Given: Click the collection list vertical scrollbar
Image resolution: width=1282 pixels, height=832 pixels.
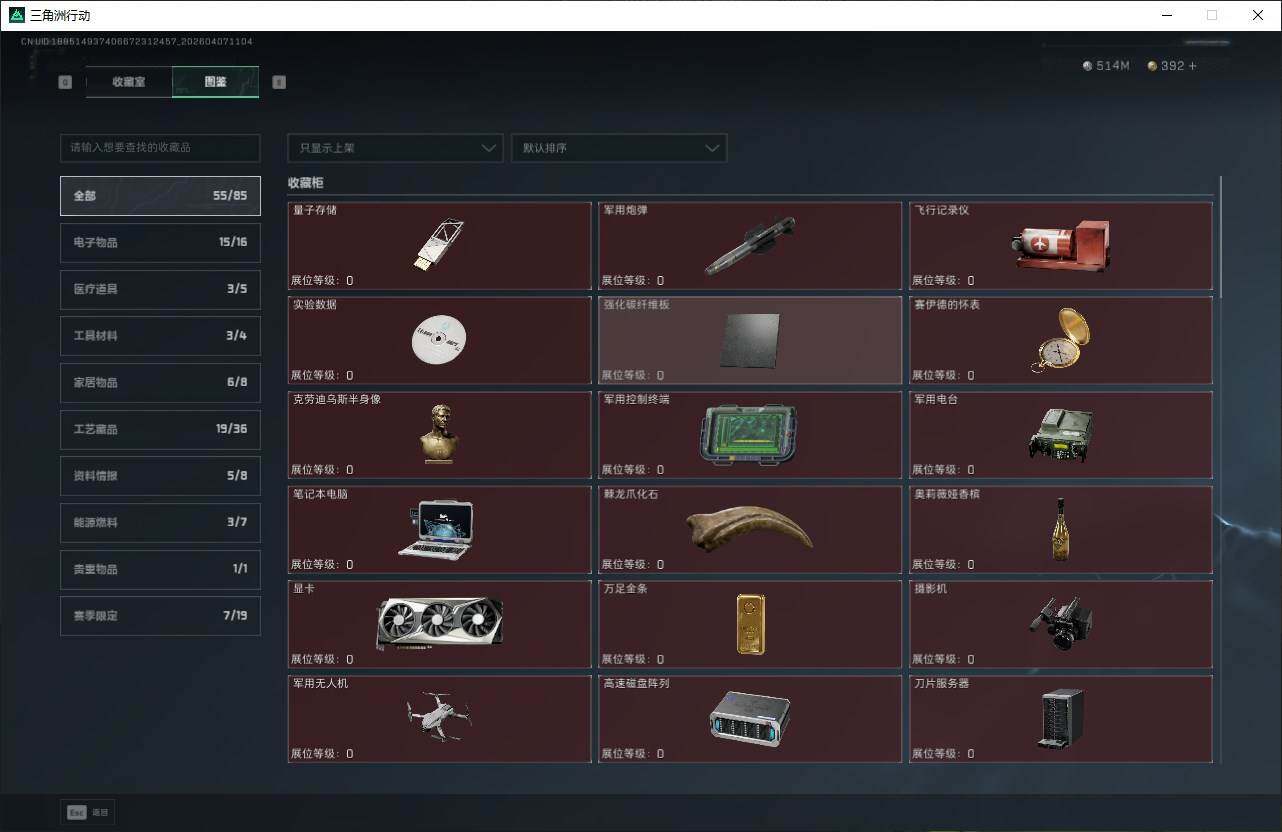Looking at the screenshot, I should [x=1220, y=237].
